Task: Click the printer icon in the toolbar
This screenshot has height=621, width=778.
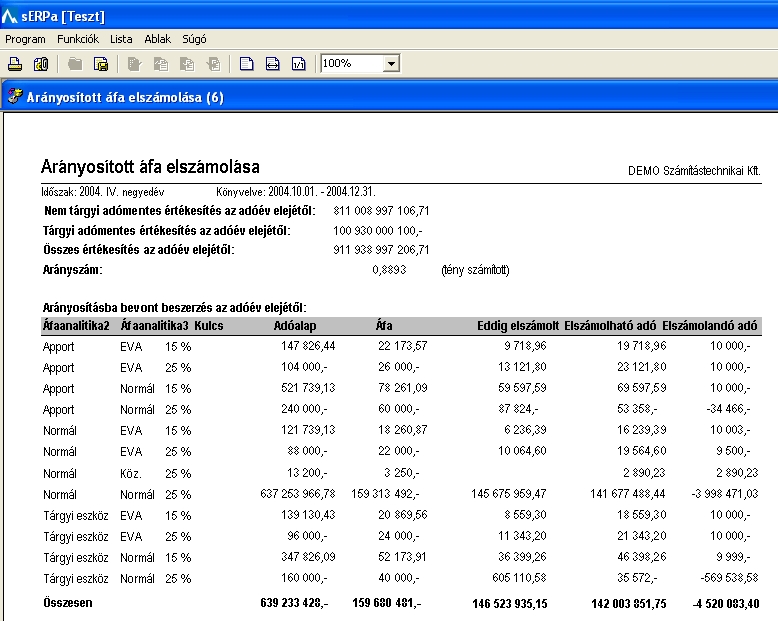Action: pyautogui.click(x=15, y=64)
